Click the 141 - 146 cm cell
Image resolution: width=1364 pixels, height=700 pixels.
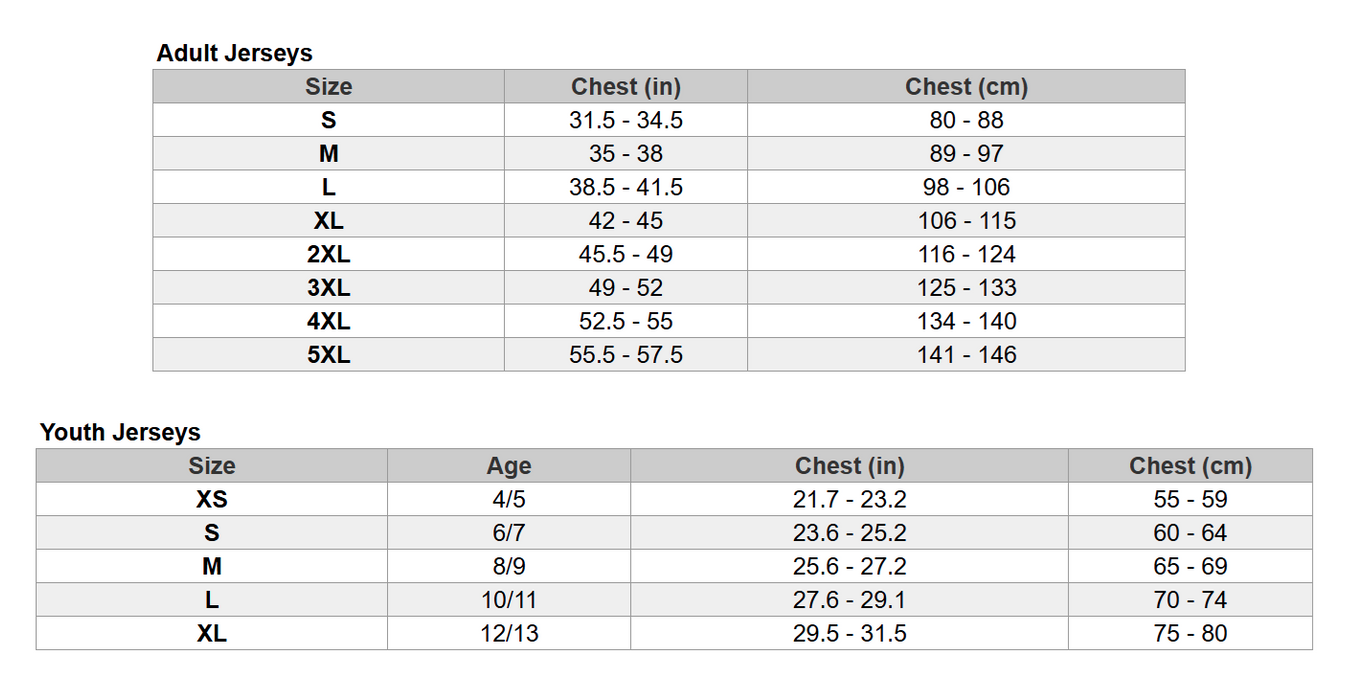(966, 355)
